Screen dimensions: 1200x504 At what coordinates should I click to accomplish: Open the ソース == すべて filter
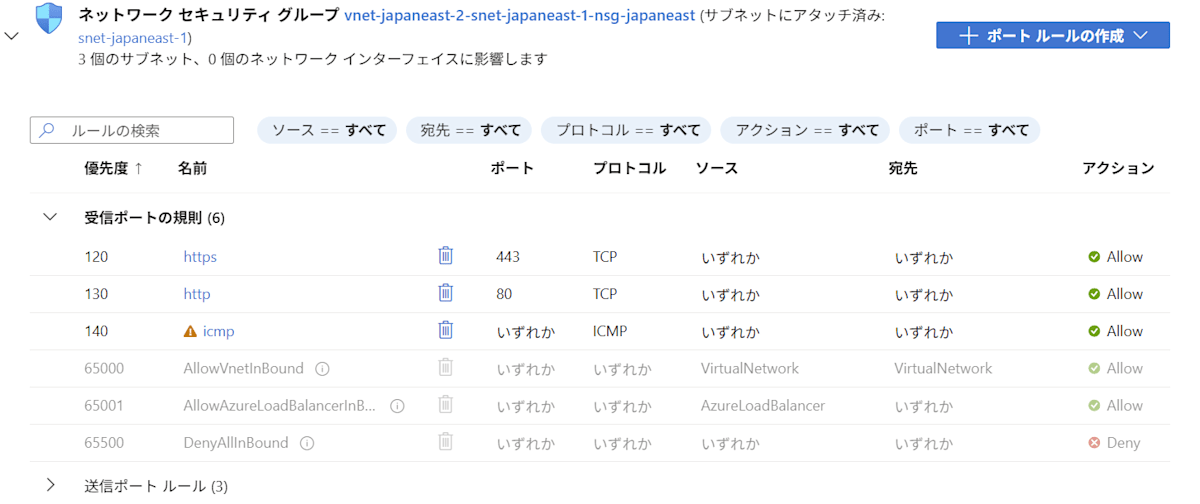(328, 130)
